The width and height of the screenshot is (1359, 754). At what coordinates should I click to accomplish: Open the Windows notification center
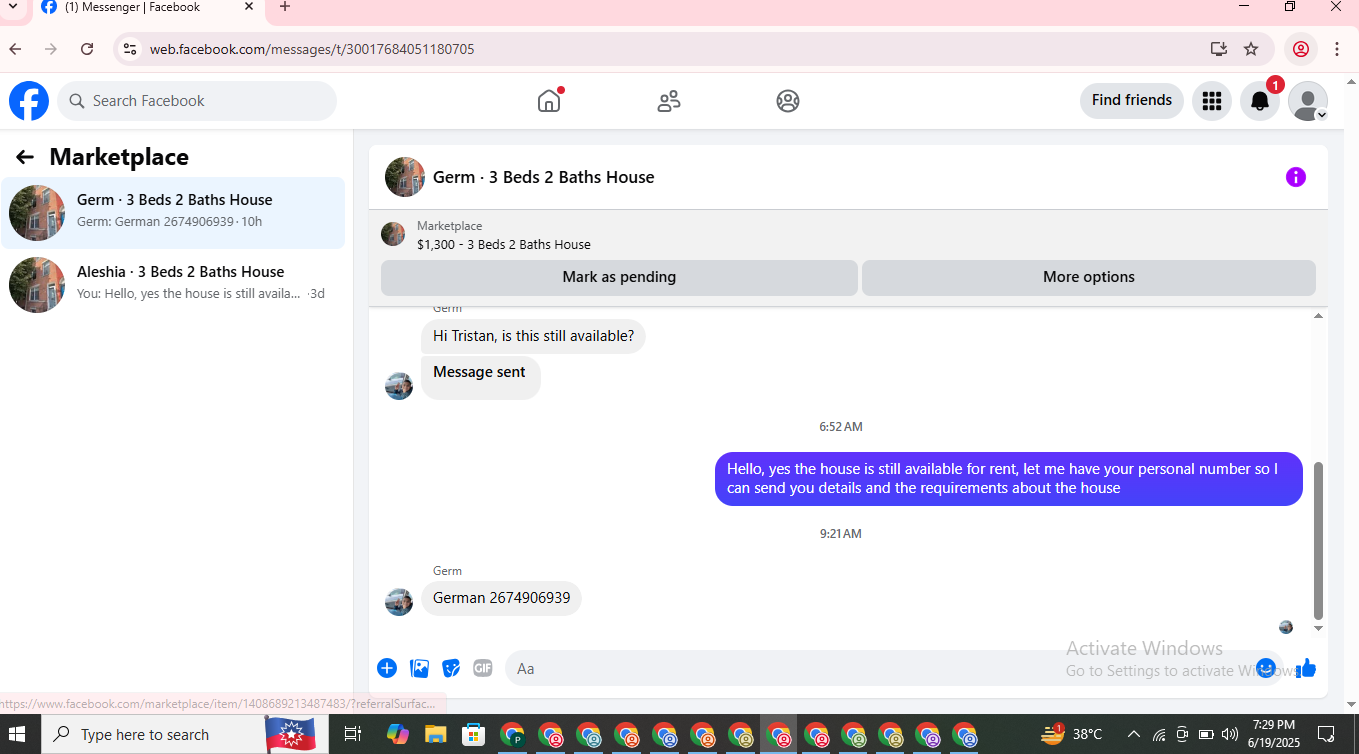pyautogui.click(x=1326, y=734)
